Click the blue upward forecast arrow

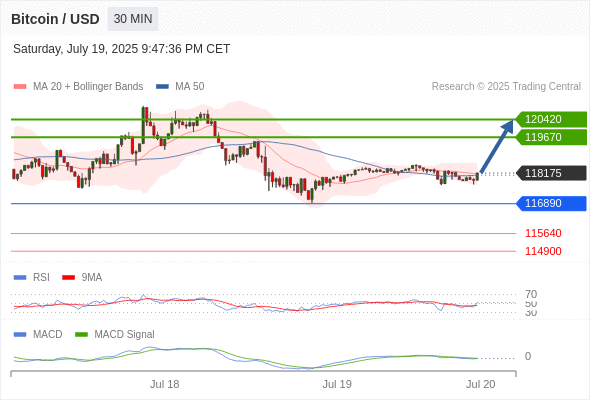[497, 146]
